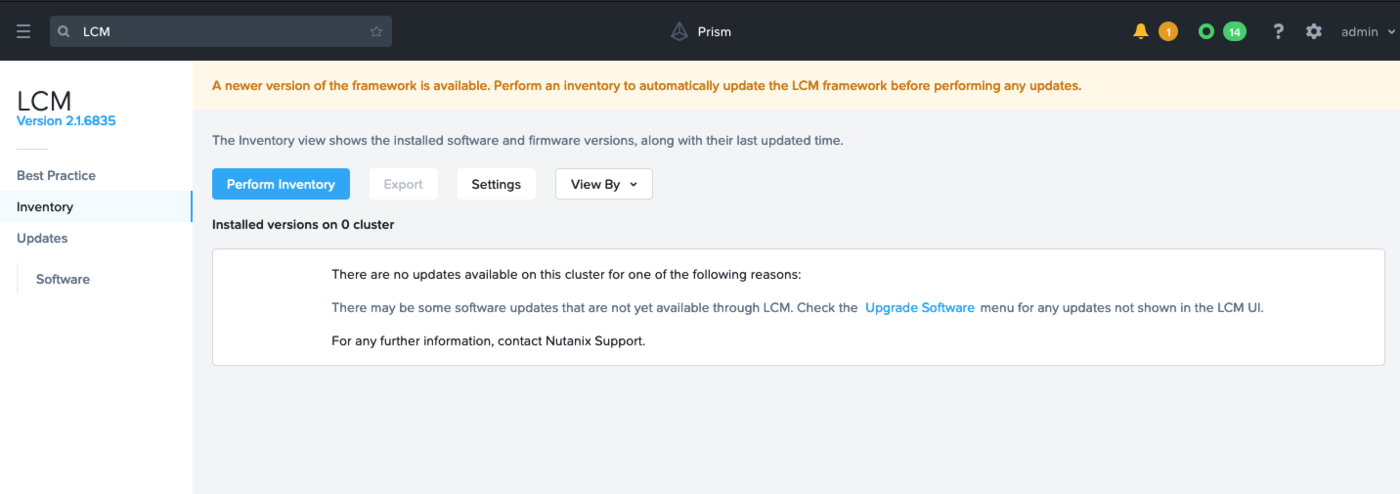This screenshot has height=494, width=1400.
Task: Bookmark search with the star icon
Action: tap(376, 31)
